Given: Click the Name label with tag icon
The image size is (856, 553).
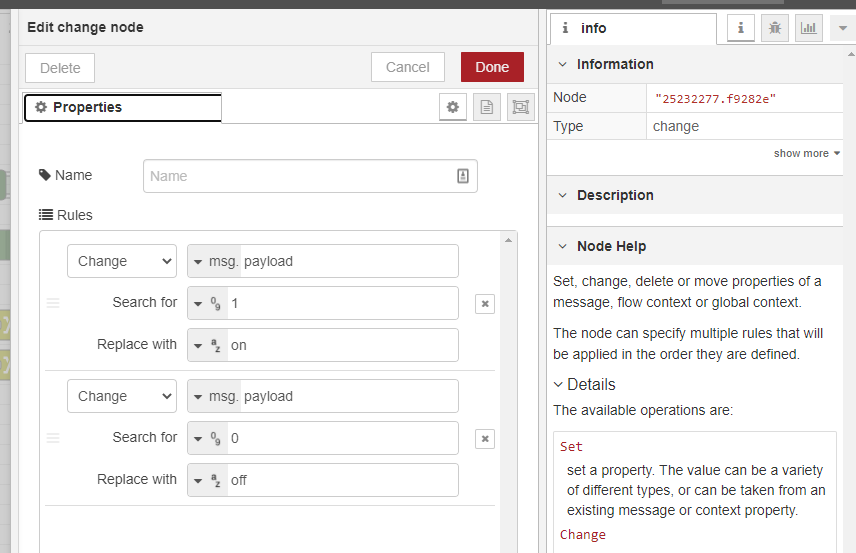Looking at the screenshot, I should pyautogui.click(x=66, y=175).
